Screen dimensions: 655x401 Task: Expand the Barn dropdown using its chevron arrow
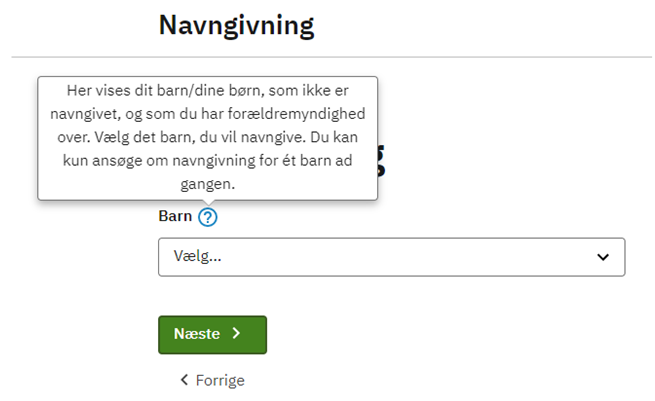pos(603,257)
